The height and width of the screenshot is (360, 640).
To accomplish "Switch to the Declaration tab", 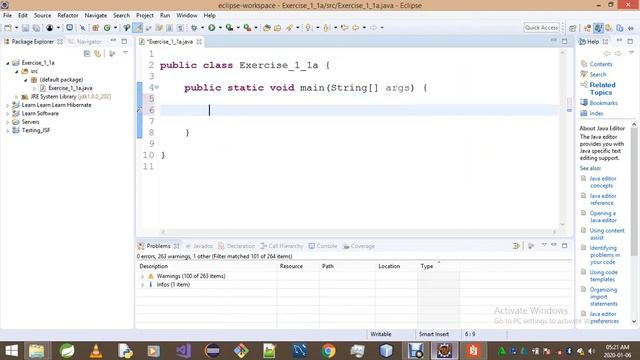I will click(x=236, y=246).
